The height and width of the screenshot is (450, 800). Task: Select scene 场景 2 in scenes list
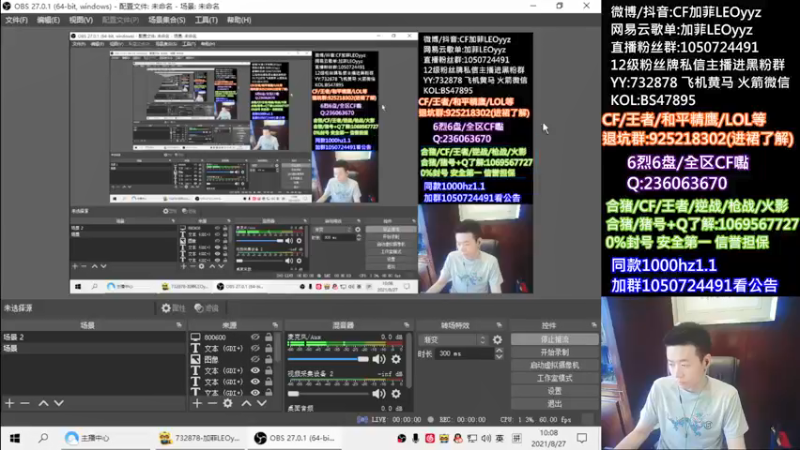93,337
